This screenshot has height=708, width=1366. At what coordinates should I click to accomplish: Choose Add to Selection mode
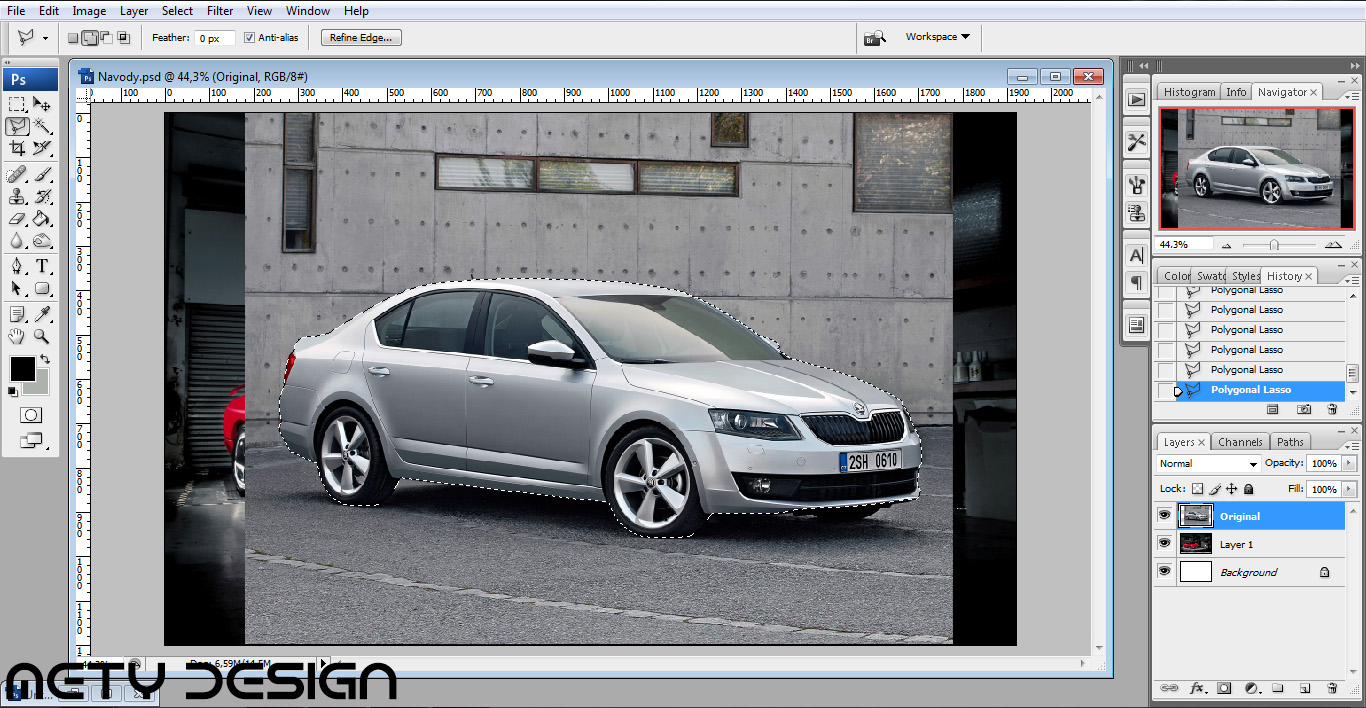point(89,38)
